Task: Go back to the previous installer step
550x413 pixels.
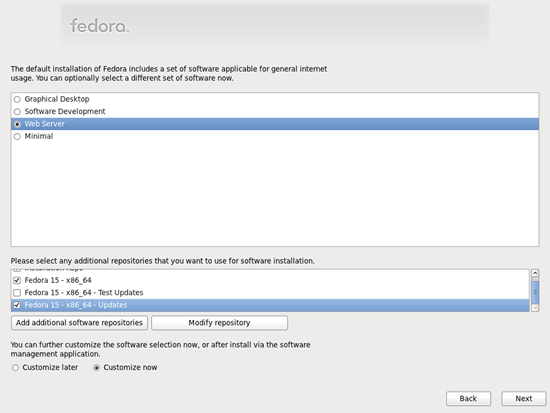Action: coord(468,399)
